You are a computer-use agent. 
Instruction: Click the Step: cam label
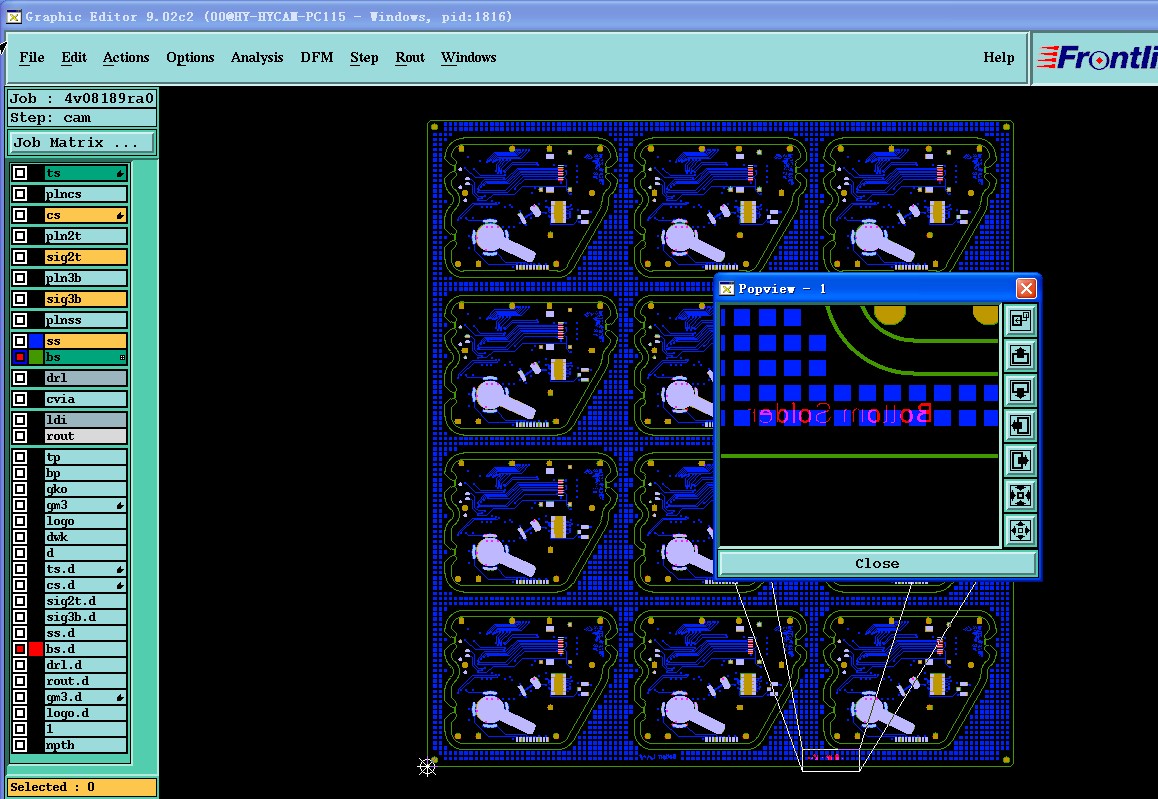click(x=82, y=117)
